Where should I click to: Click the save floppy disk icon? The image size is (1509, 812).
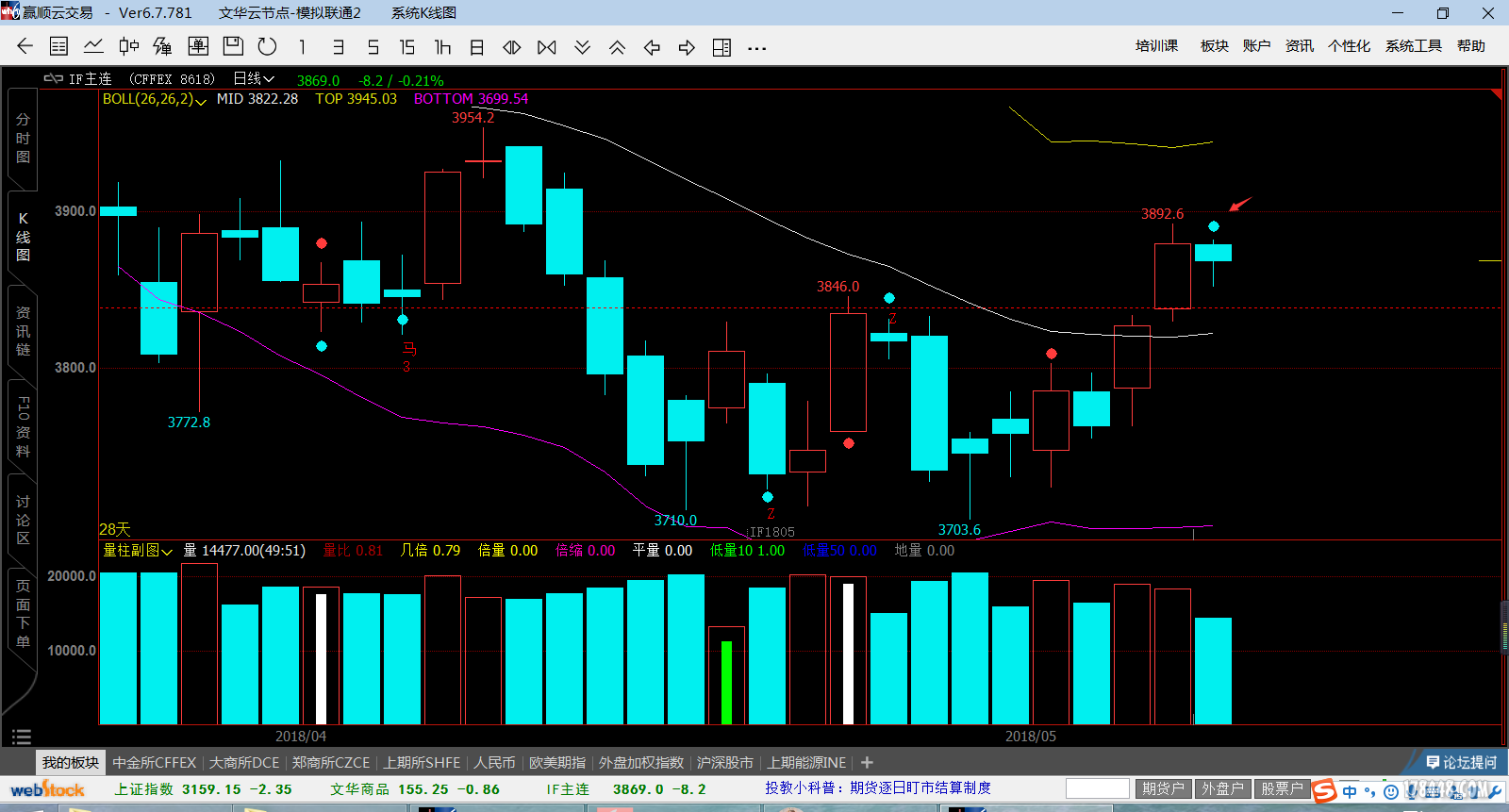click(233, 46)
